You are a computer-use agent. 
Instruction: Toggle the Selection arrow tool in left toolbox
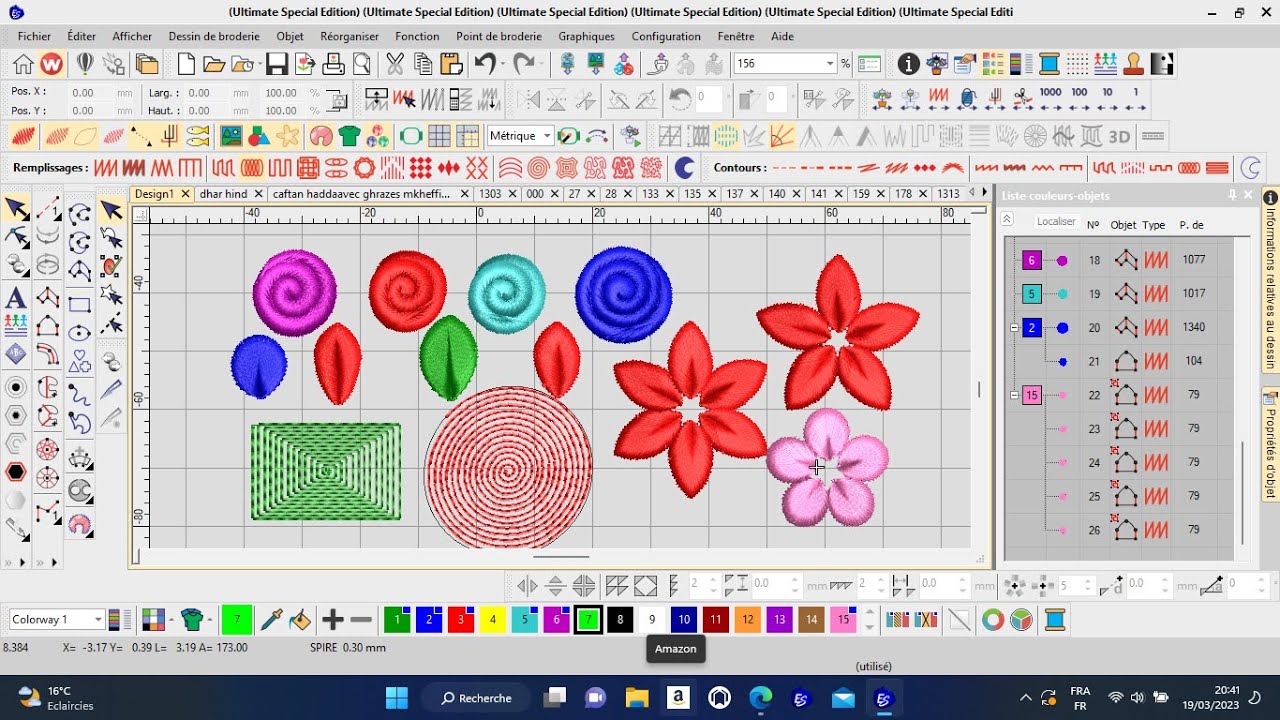tap(16, 208)
